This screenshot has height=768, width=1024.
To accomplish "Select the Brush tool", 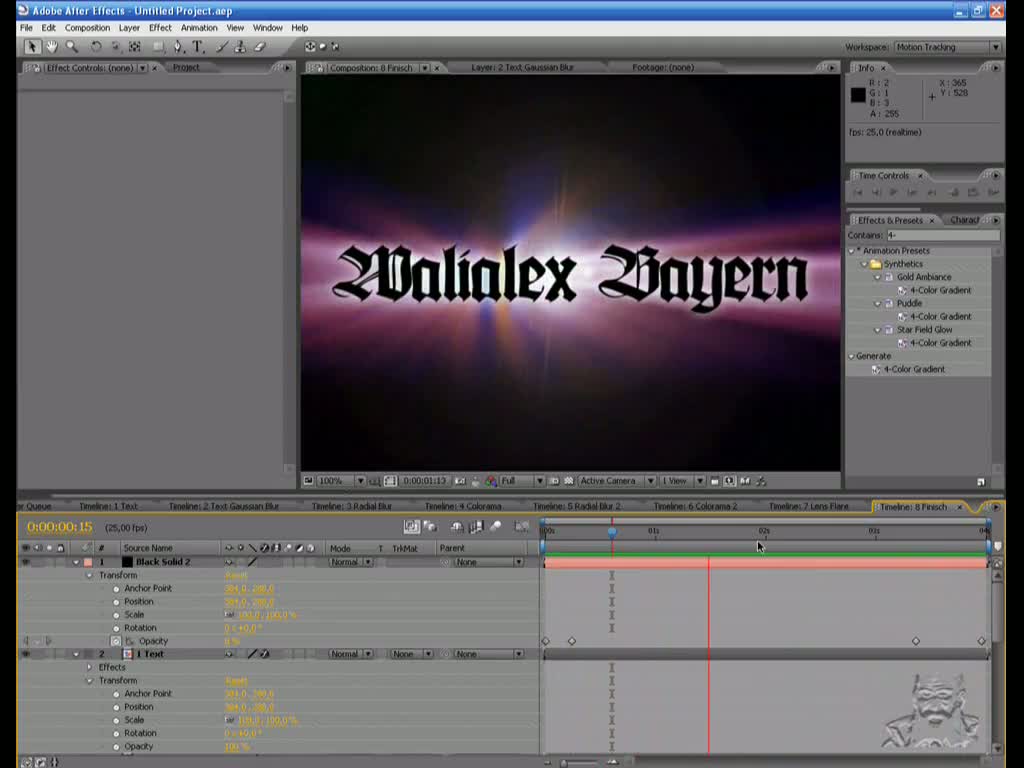I will (222, 46).
